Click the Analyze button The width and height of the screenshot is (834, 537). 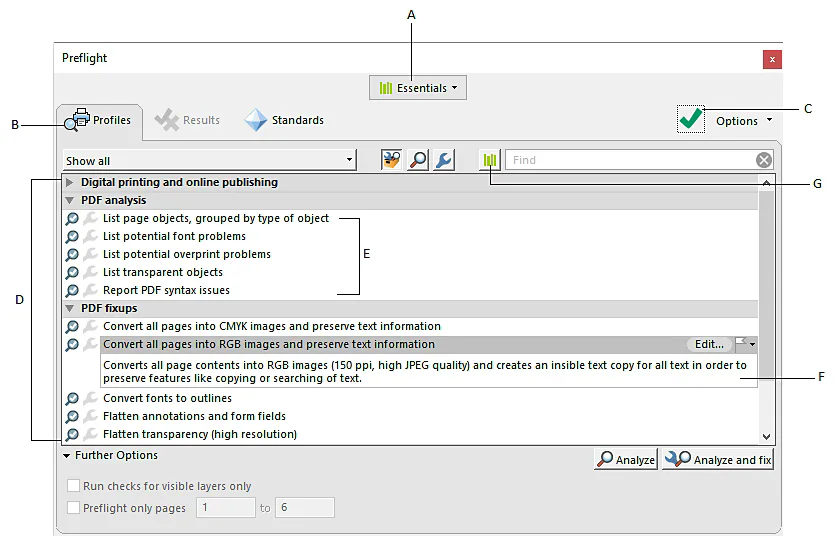click(626, 459)
